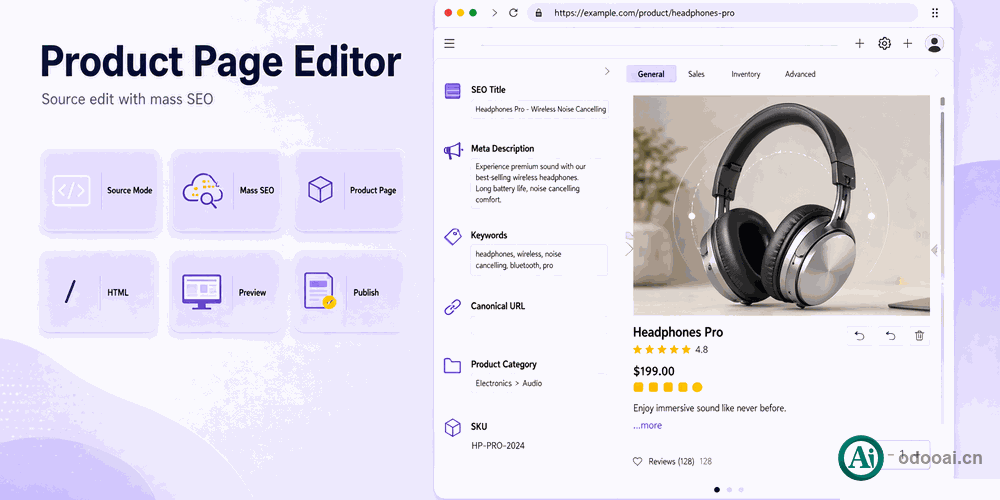
Task: Click the Mass SEO cloud search icon
Action: click(203, 190)
